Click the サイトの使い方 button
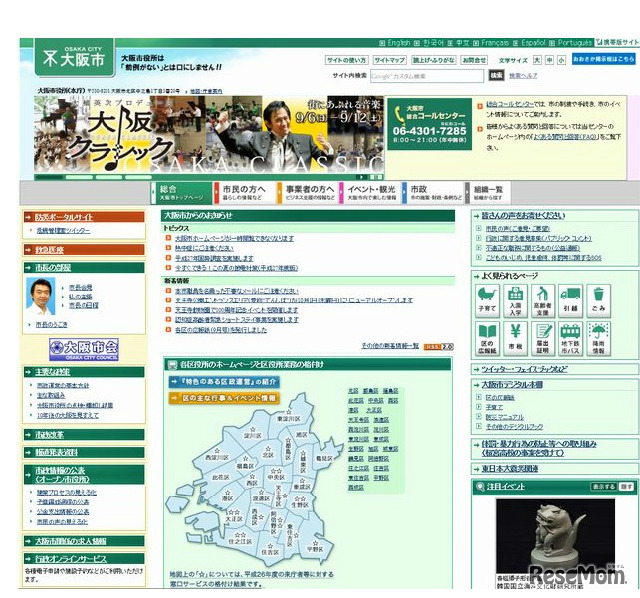640x598 pixels. click(347, 60)
